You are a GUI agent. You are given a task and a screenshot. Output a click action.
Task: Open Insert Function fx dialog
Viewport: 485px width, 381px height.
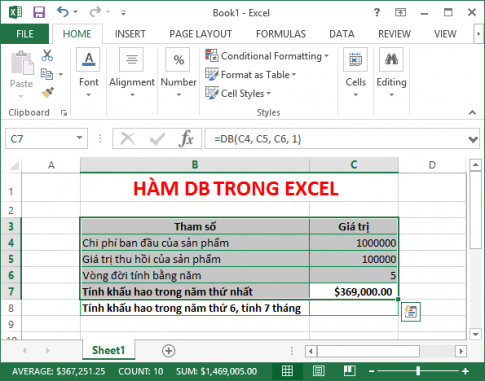[186, 138]
